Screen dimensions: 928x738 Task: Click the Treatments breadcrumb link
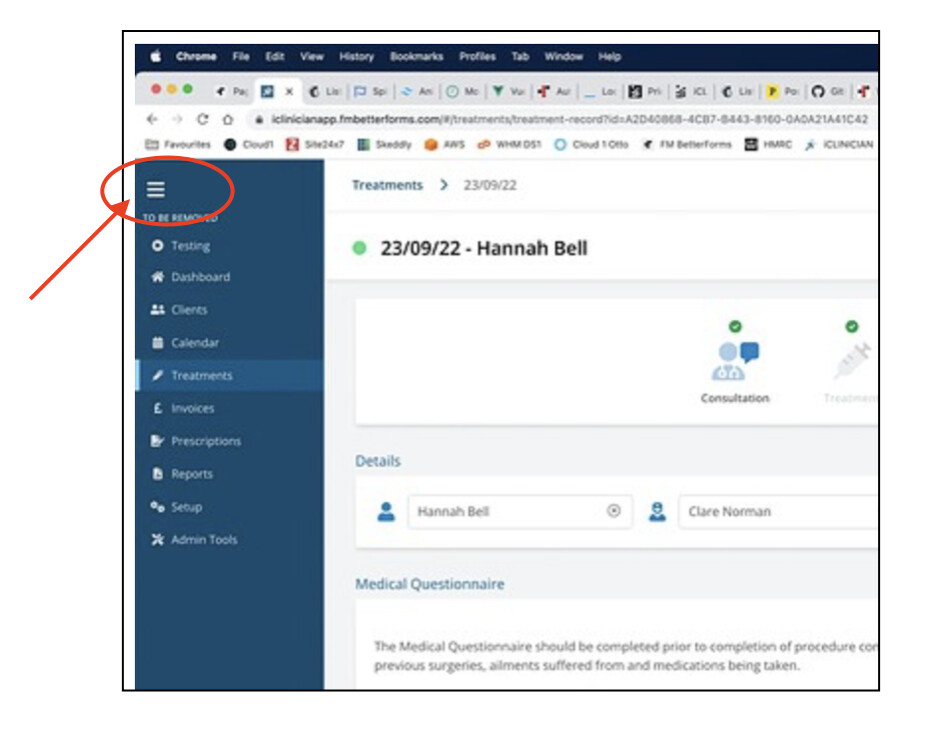coord(387,186)
